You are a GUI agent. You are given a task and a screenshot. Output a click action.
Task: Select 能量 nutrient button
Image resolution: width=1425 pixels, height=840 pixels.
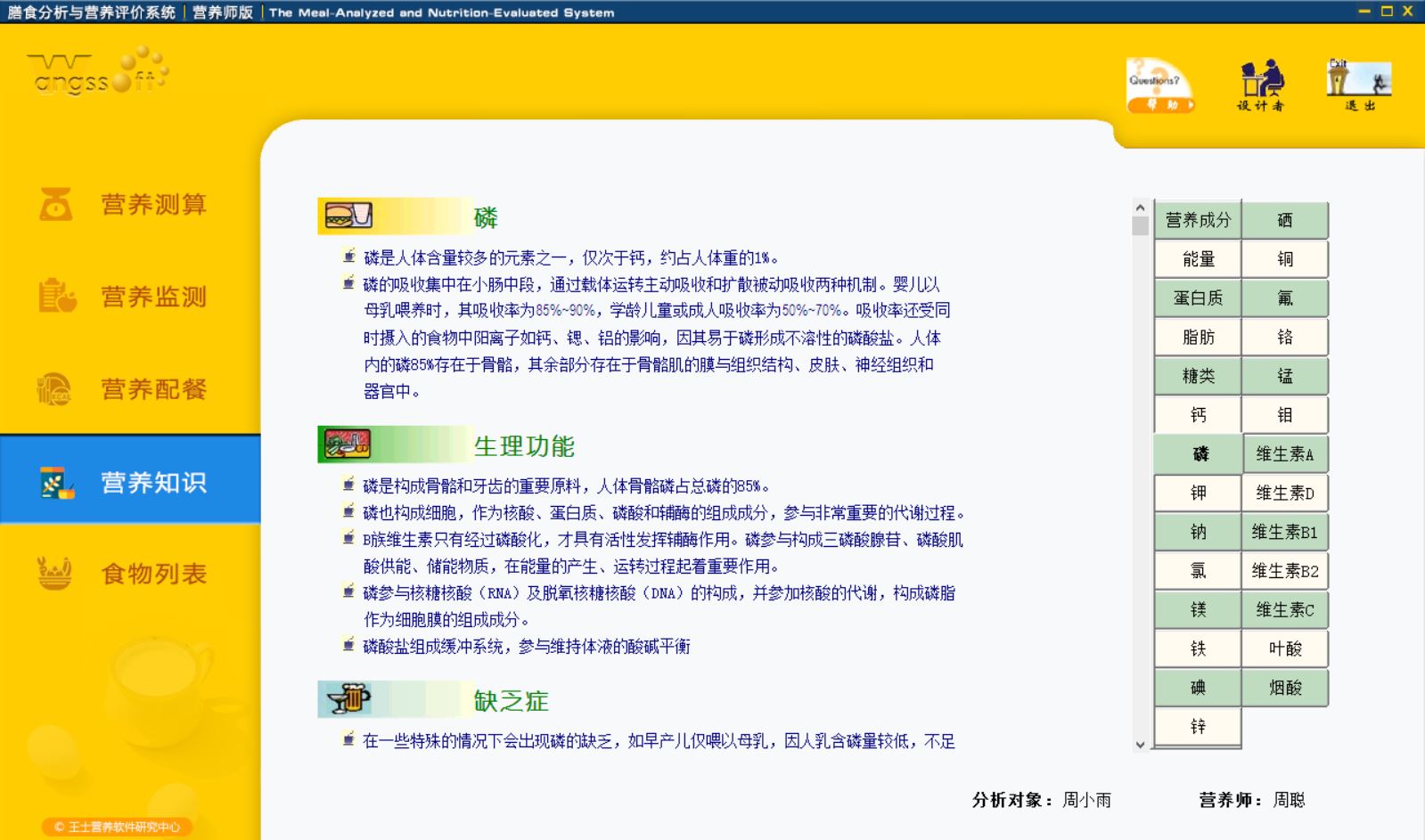[1198, 259]
